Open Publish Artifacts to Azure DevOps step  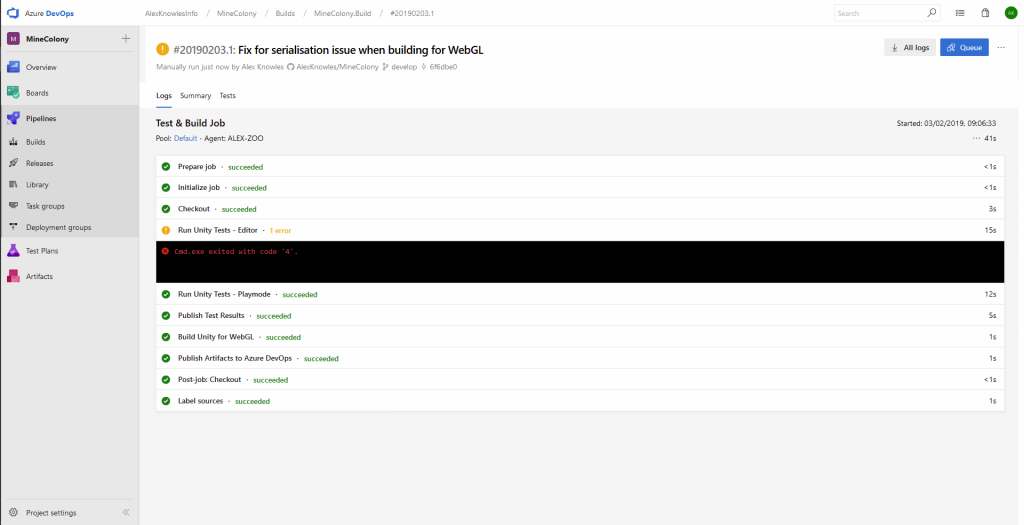point(580,358)
